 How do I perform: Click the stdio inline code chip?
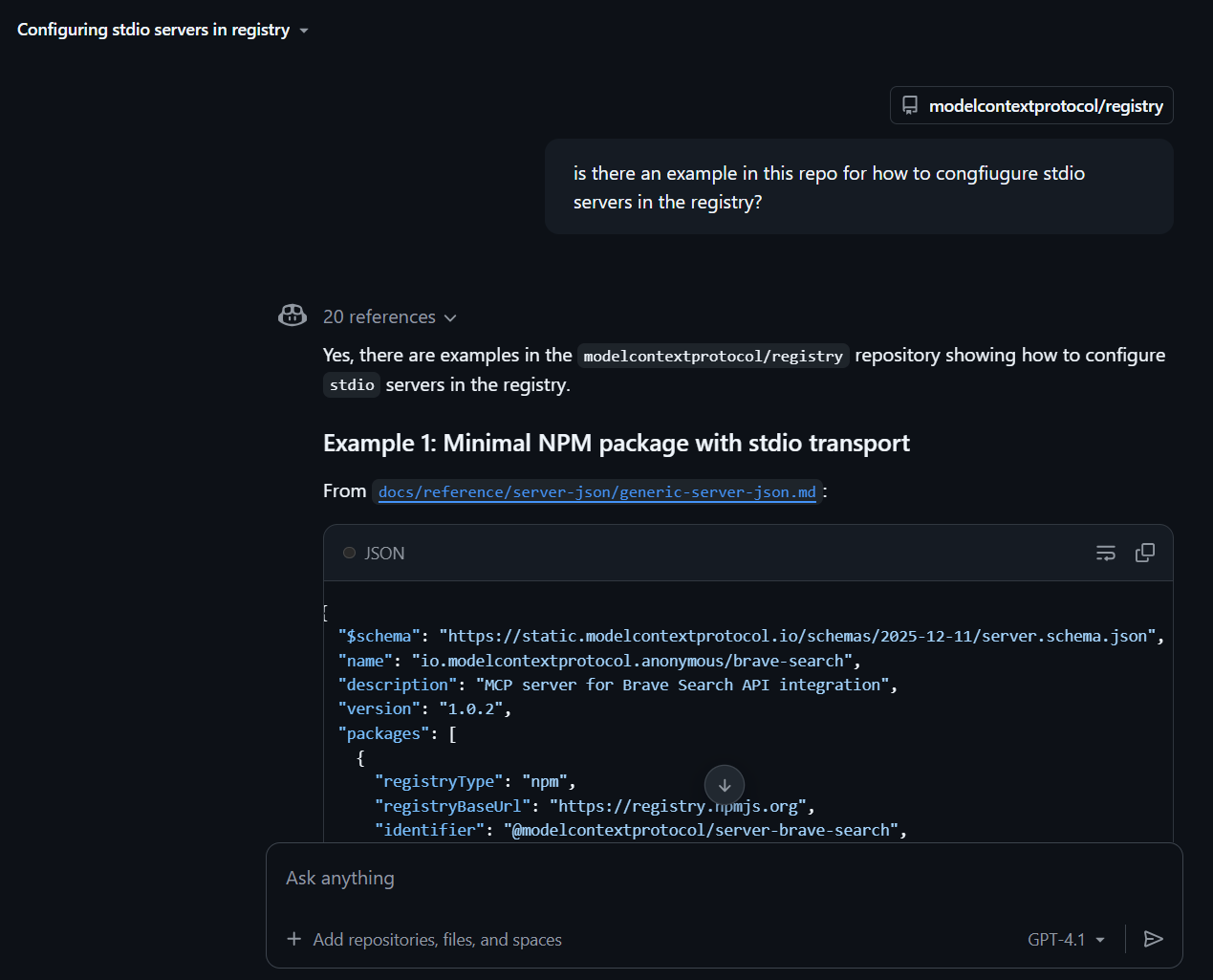click(x=351, y=384)
